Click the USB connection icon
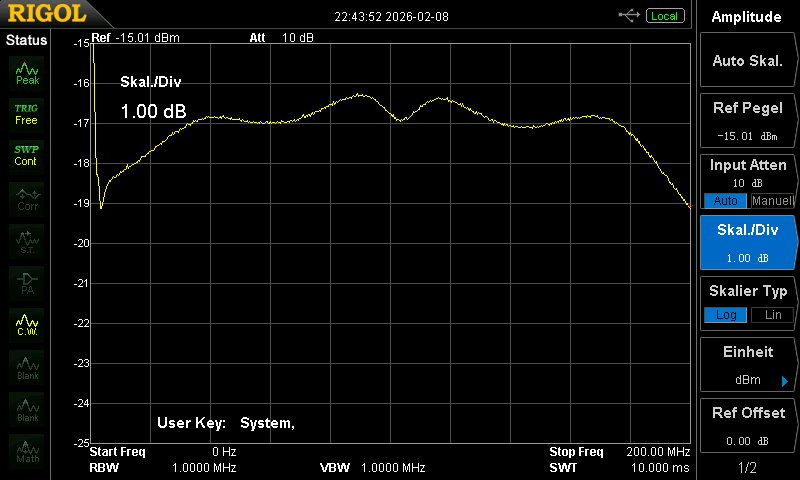800x480 pixels. tap(629, 16)
